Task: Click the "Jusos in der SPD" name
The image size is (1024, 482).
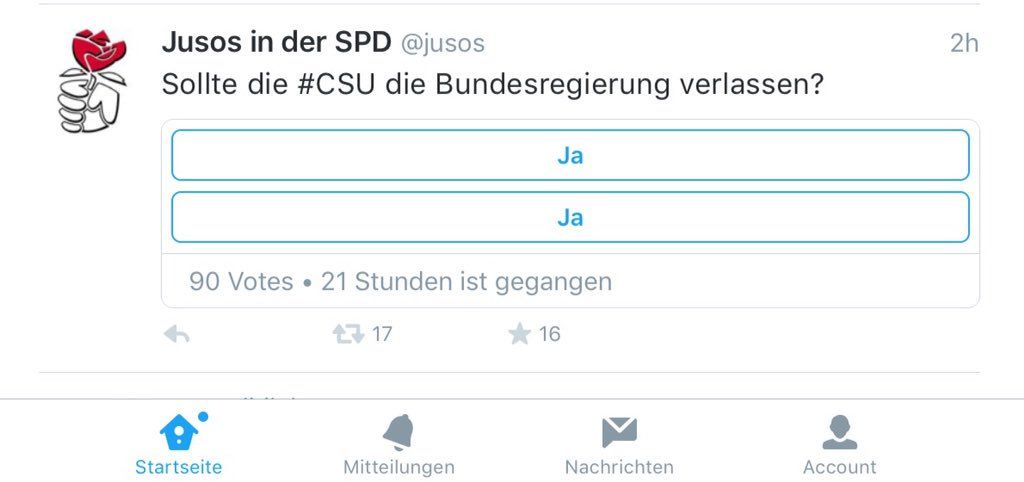Action: click(x=276, y=43)
